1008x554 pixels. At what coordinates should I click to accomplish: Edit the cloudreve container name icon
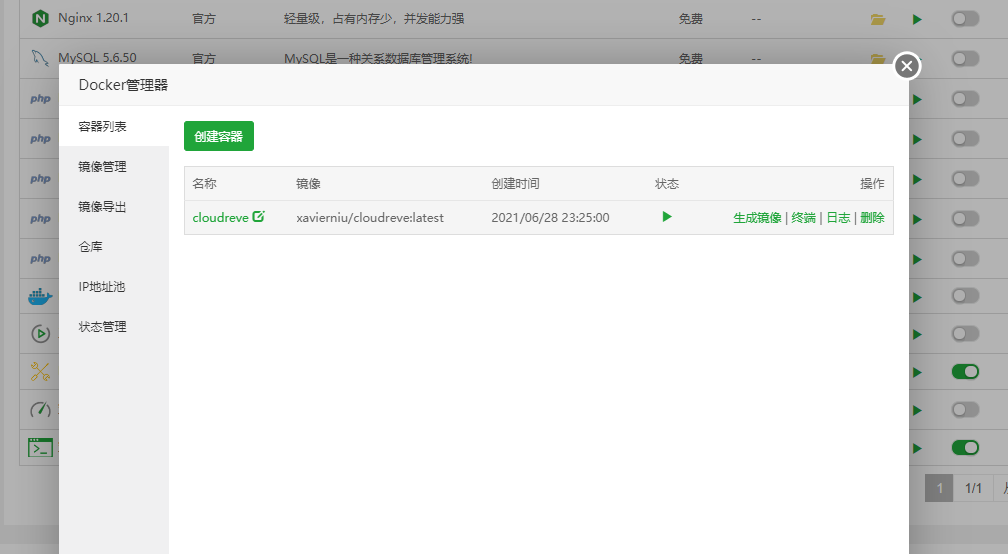[258, 217]
